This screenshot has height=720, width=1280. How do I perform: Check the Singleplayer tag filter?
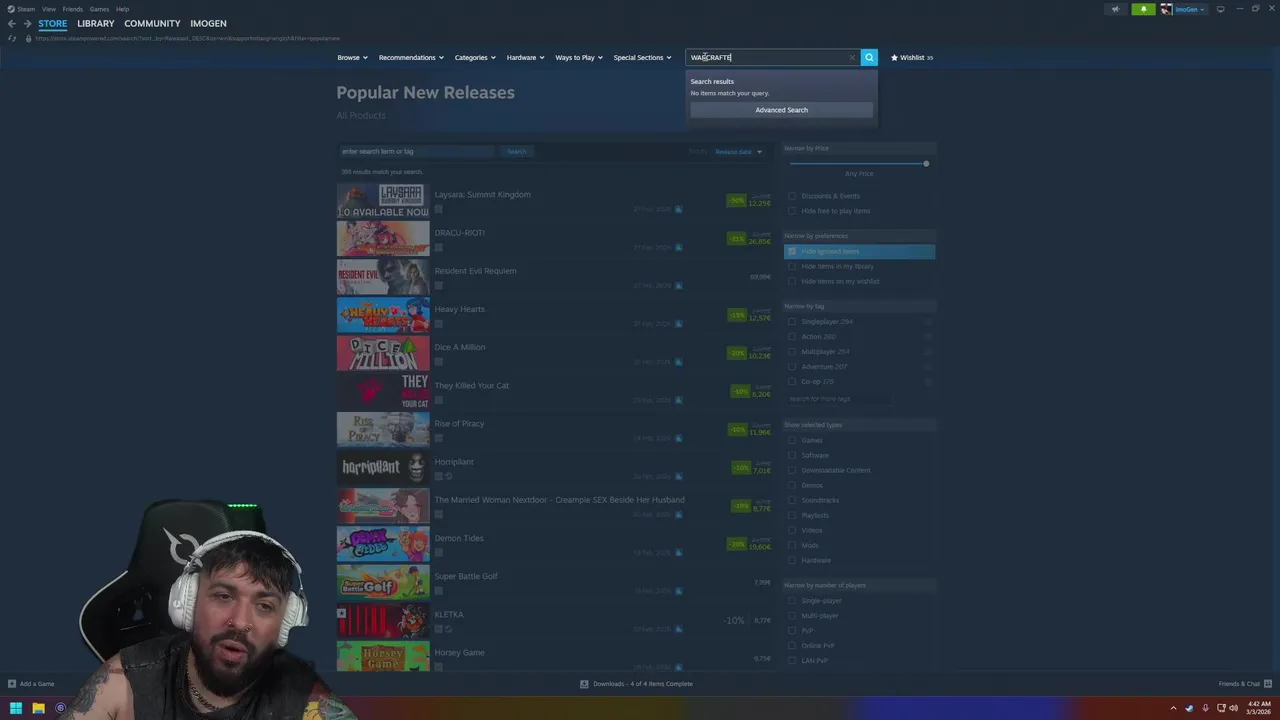792,321
